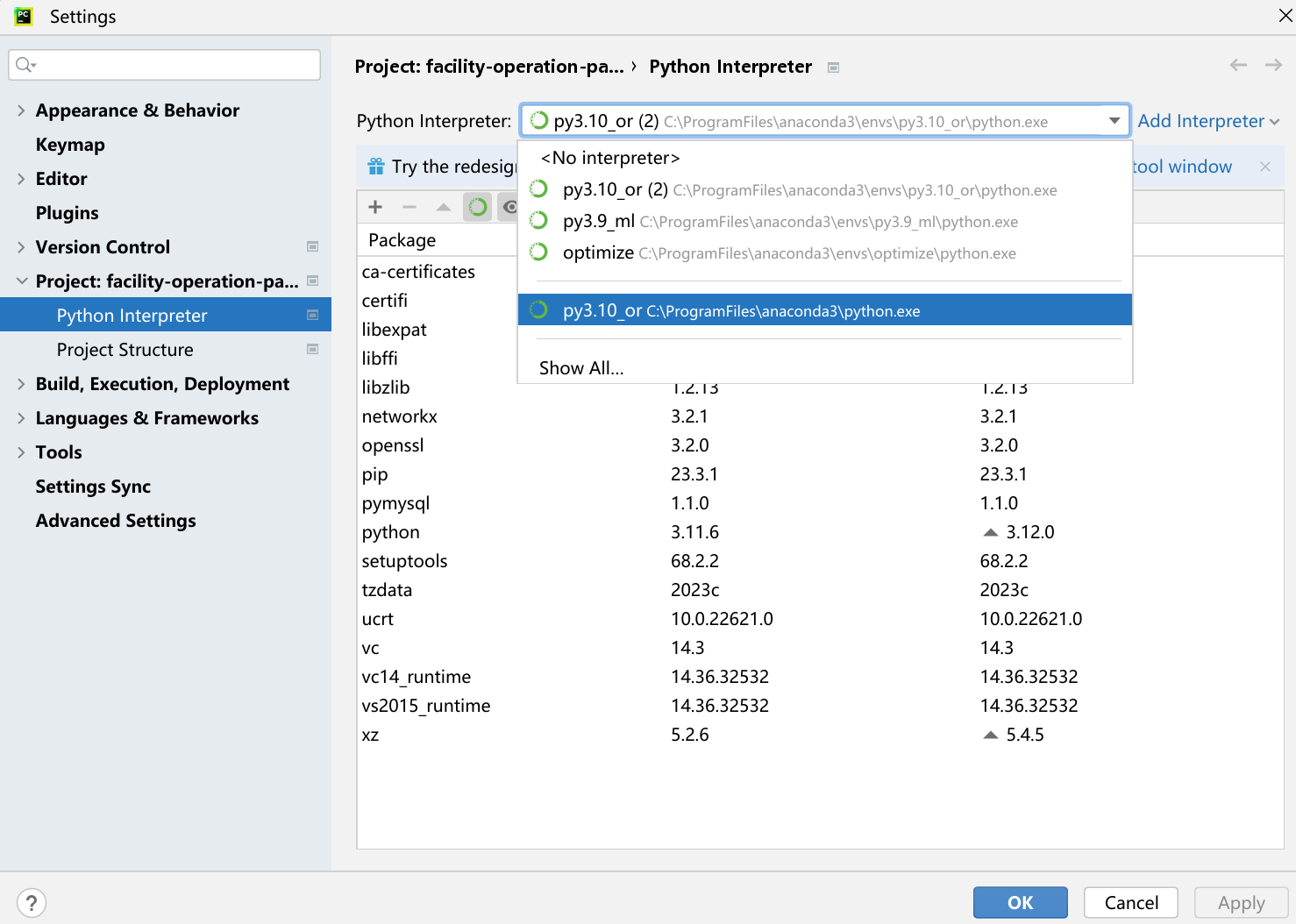Click the facility-operation project row settings icon

[x=312, y=281]
